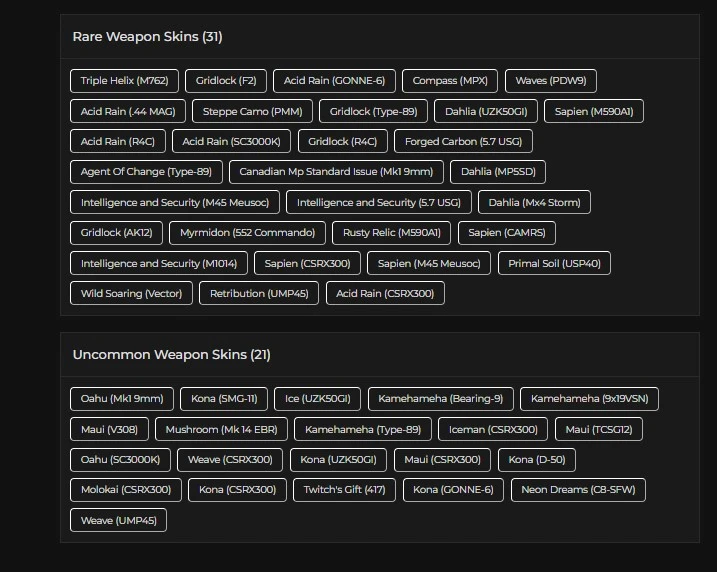Choose Mushroom (Mk 14 EBR) tag
The width and height of the screenshot is (717, 572).
pos(221,429)
